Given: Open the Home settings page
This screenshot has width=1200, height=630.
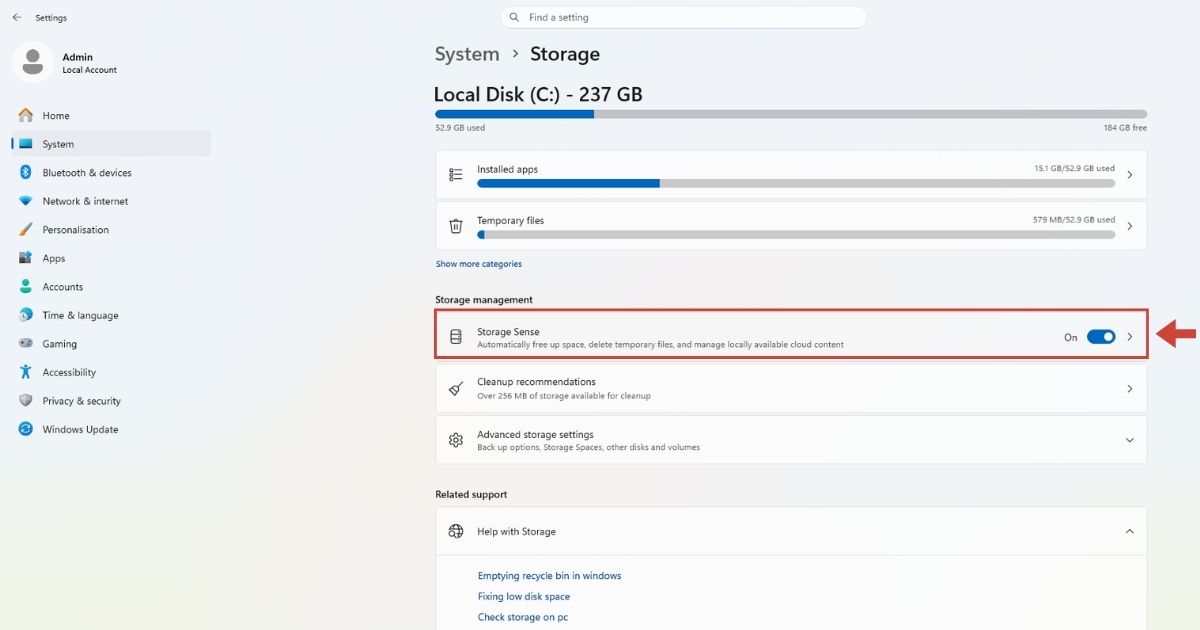Looking at the screenshot, I should tap(111, 115).
